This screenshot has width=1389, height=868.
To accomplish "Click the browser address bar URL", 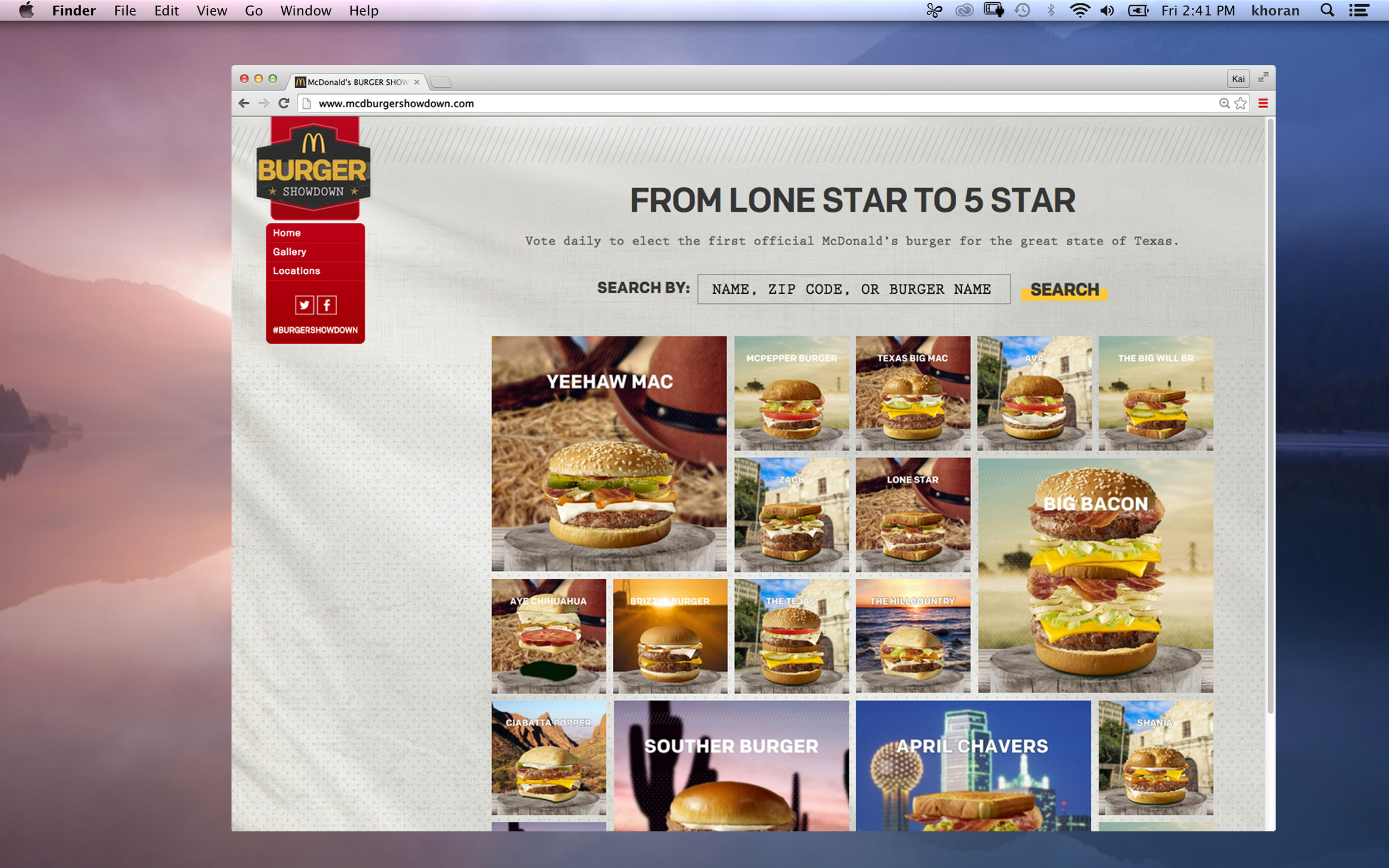I will pyautogui.click(x=396, y=103).
